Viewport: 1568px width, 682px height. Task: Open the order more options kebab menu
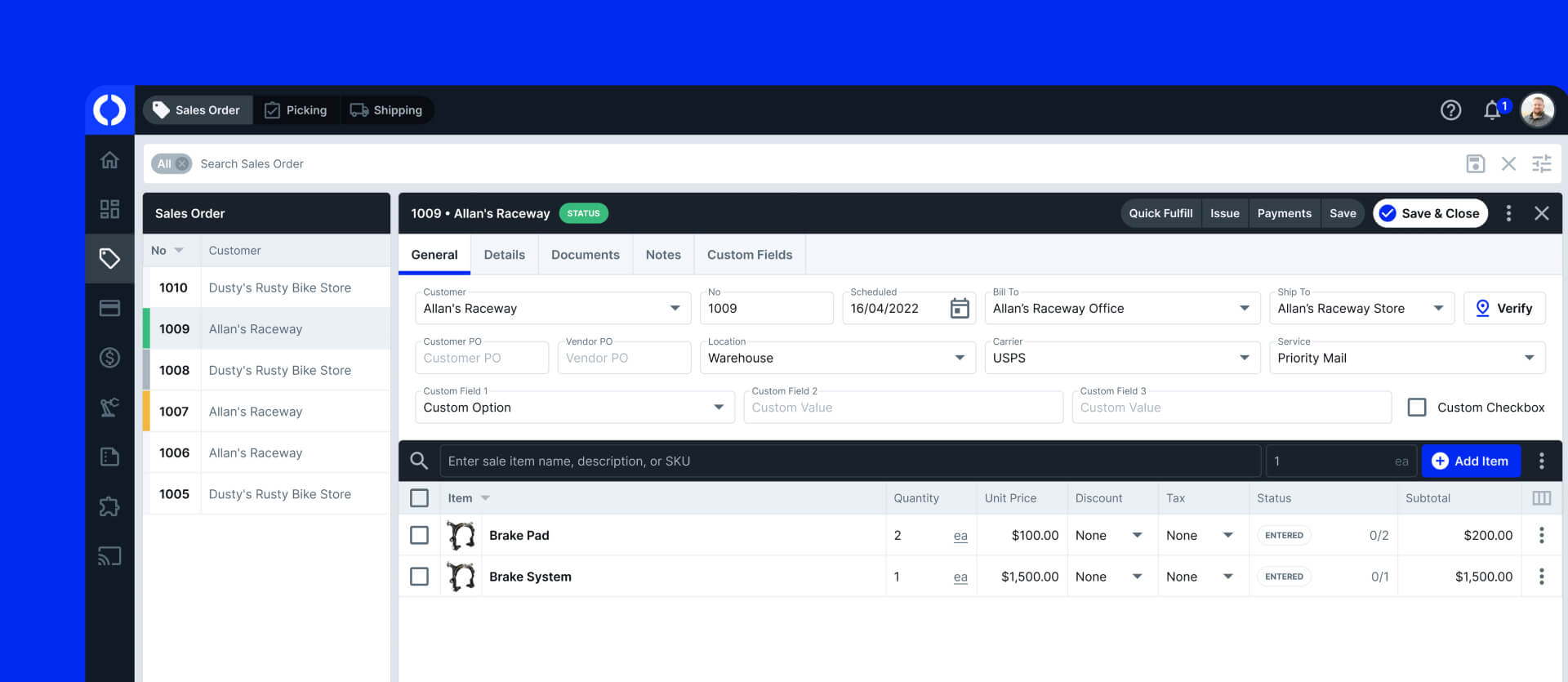tap(1508, 213)
